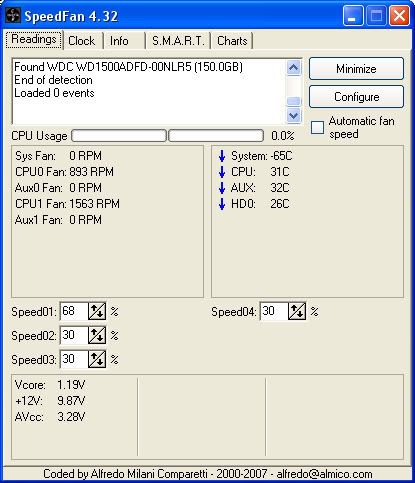Viewport: 415px width, 483px height.
Task: Click the SpeedFan fan icon in title bar
Action: (x=13, y=16)
